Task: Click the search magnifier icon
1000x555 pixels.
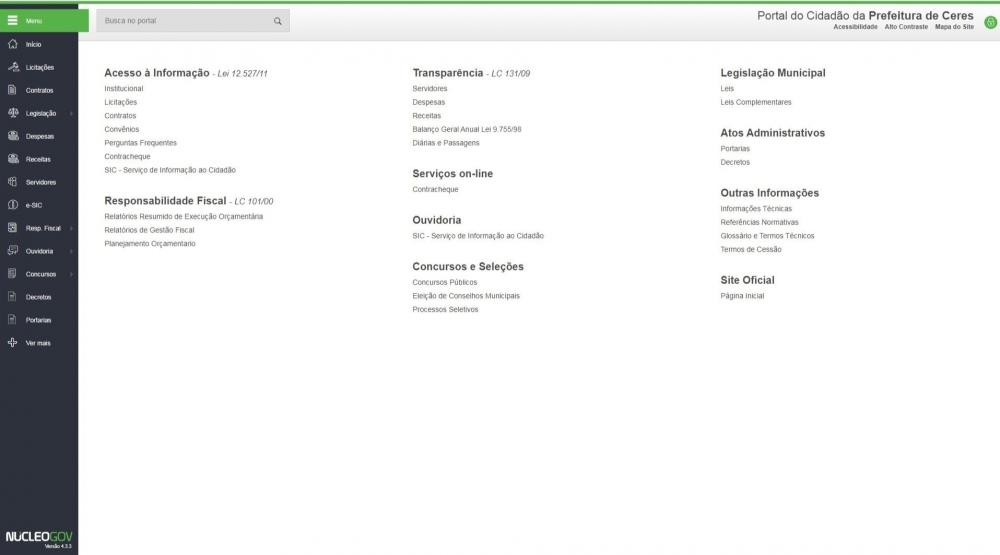Action: point(277,21)
